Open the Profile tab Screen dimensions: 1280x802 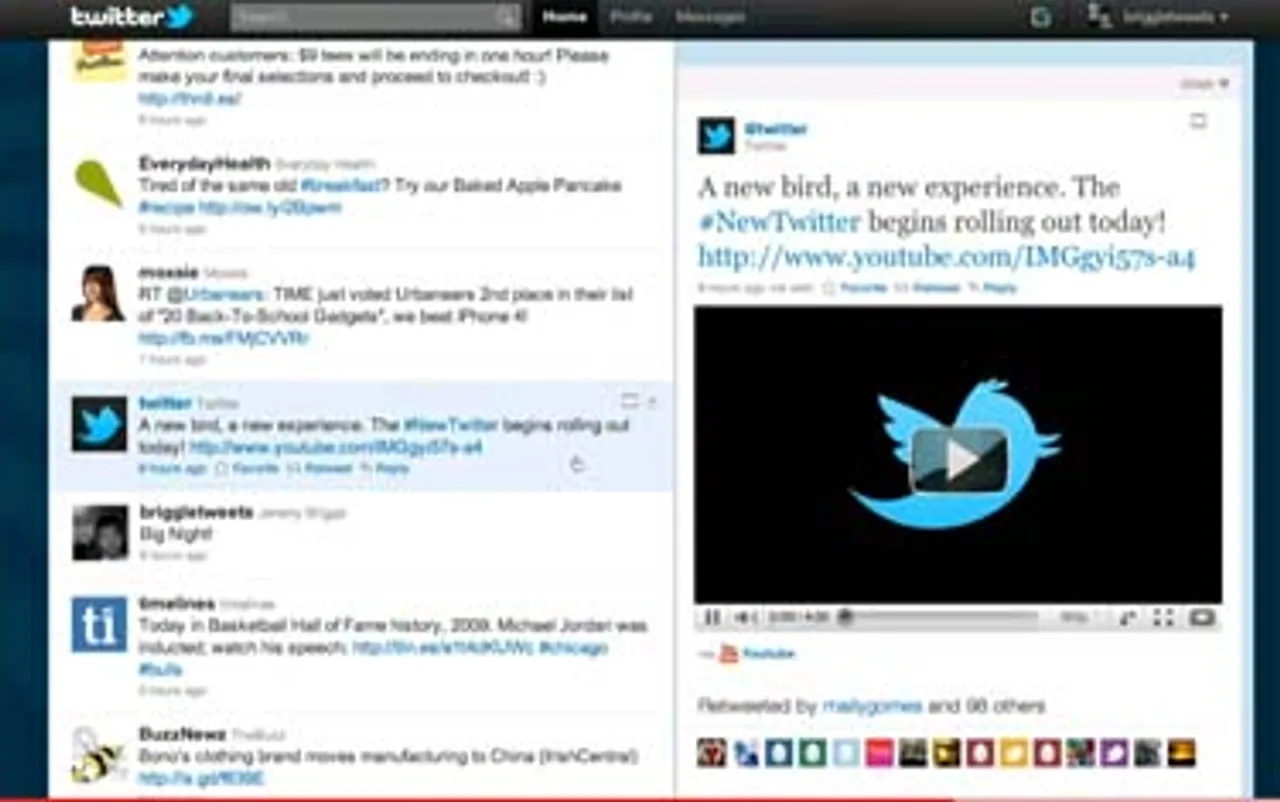[x=631, y=17]
